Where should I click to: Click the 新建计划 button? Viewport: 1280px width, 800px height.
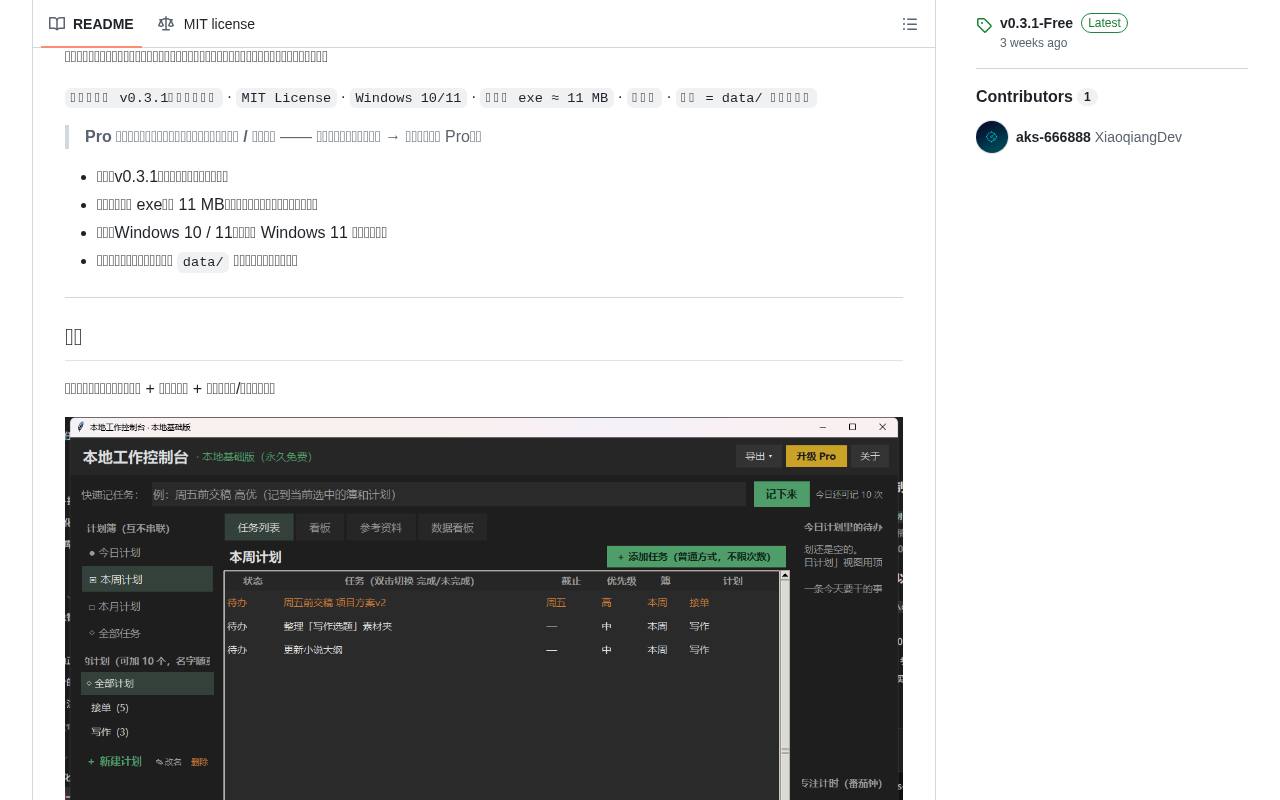[115, 761]
